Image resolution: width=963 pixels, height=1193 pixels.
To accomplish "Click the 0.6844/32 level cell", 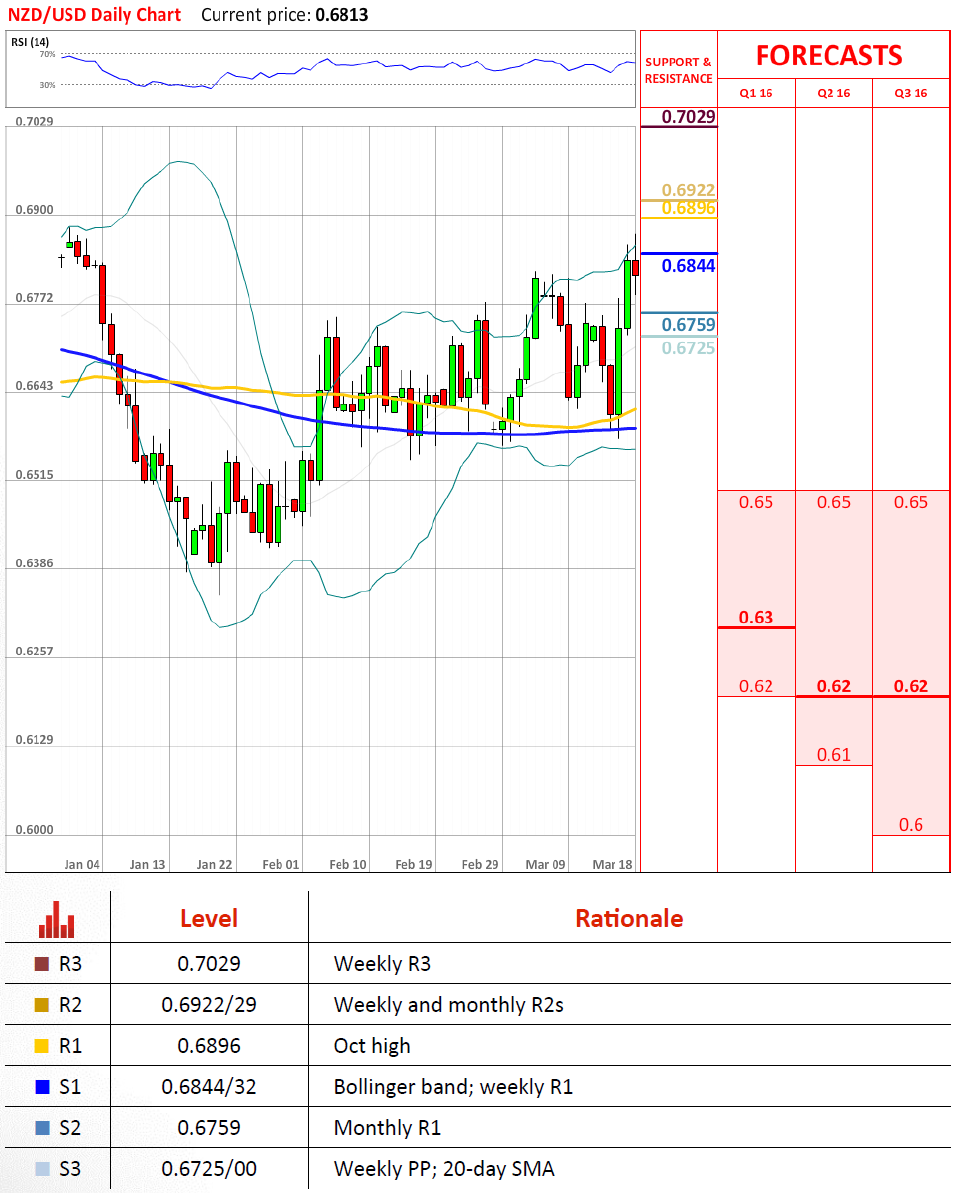I will click(209, 1087).
